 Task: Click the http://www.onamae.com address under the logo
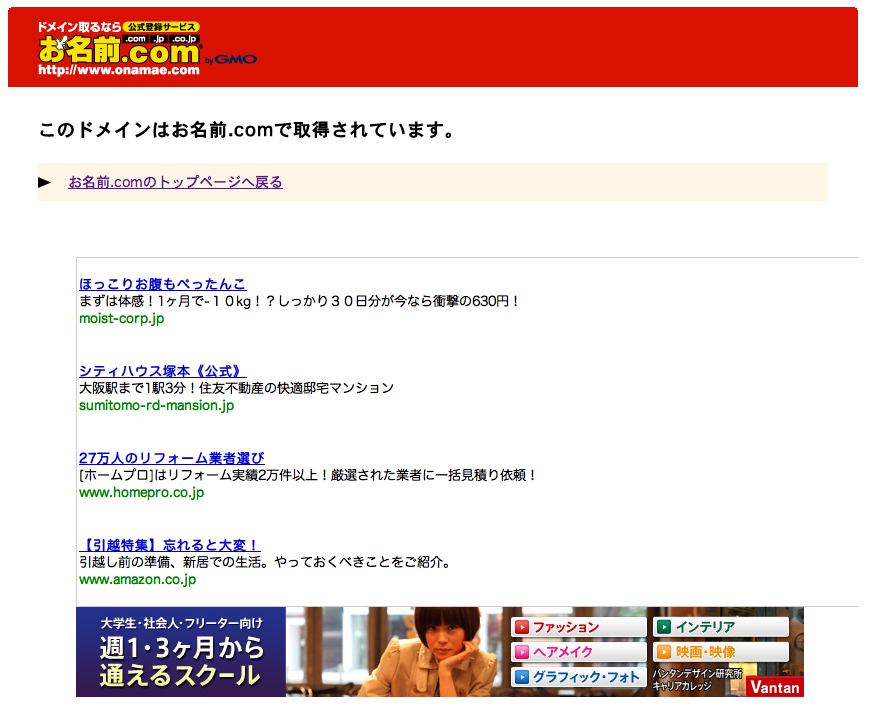119,70
